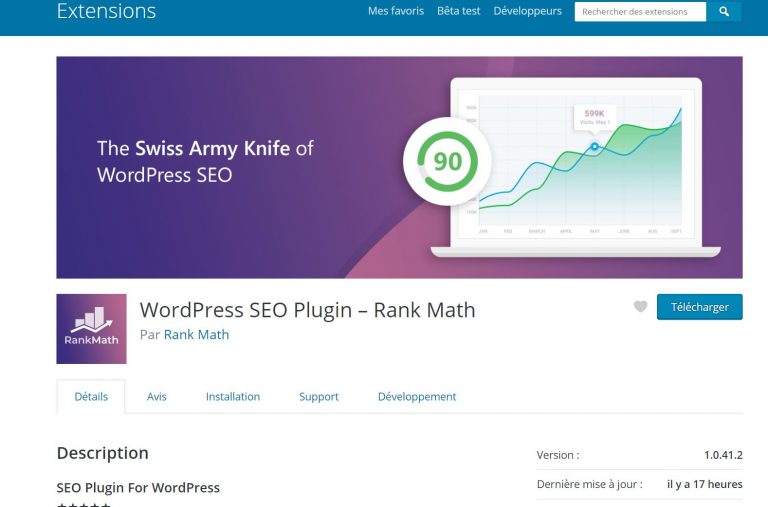This screenshot has width=768, height=507.
Task: Go to Développeurs in the header
Action: [528, 11]
